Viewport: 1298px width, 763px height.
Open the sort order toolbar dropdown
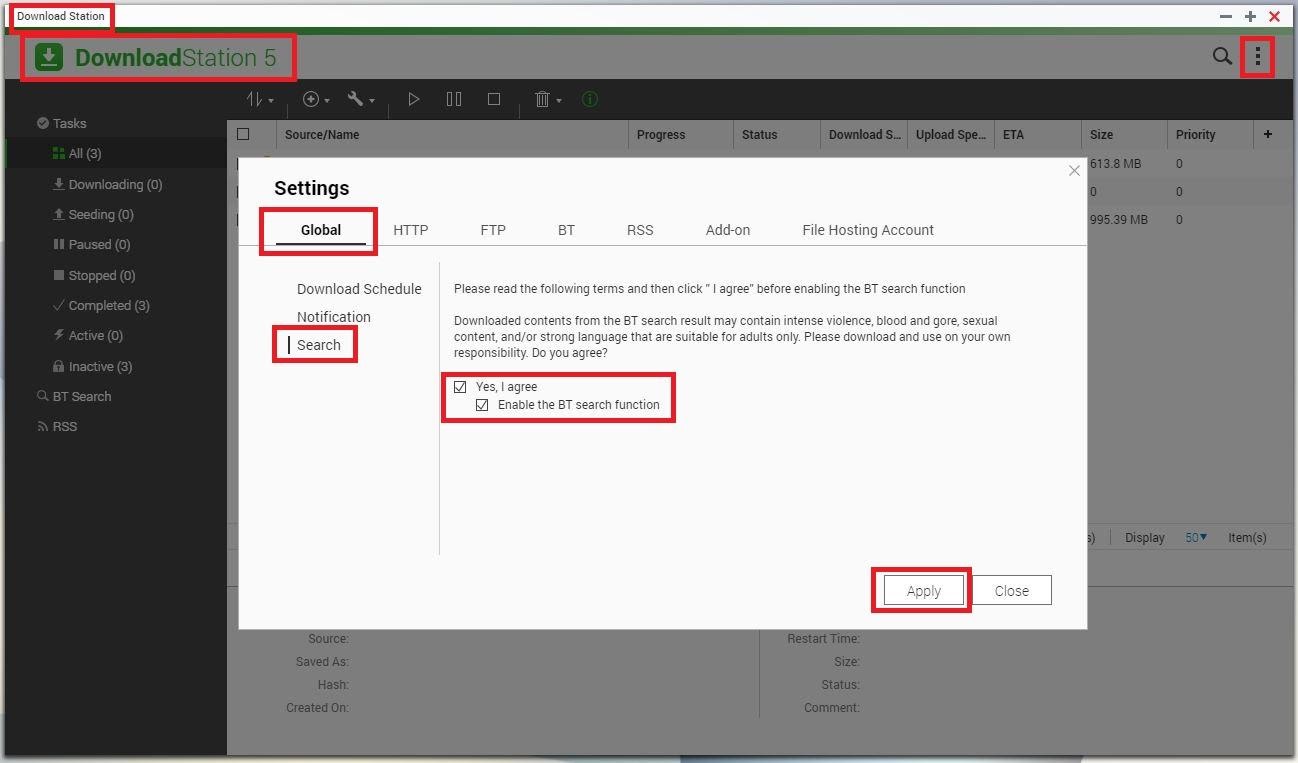click(260, 99)
